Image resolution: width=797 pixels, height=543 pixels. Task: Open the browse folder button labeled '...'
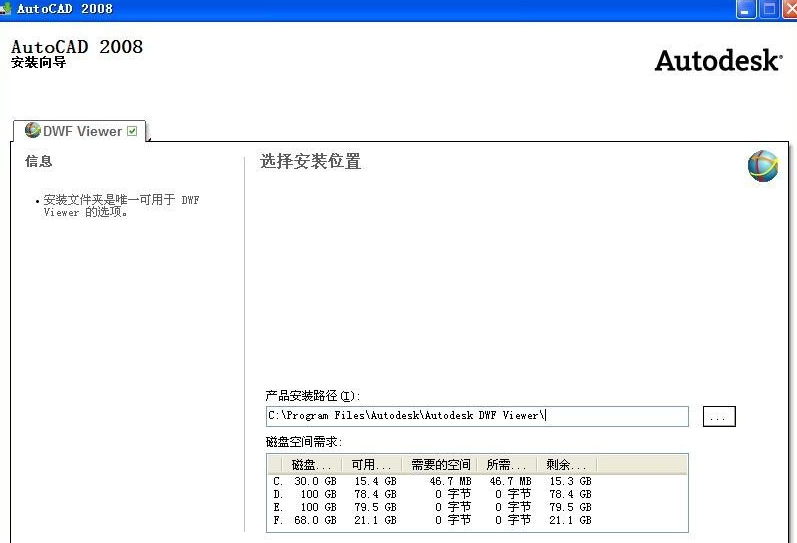point(719,416)
